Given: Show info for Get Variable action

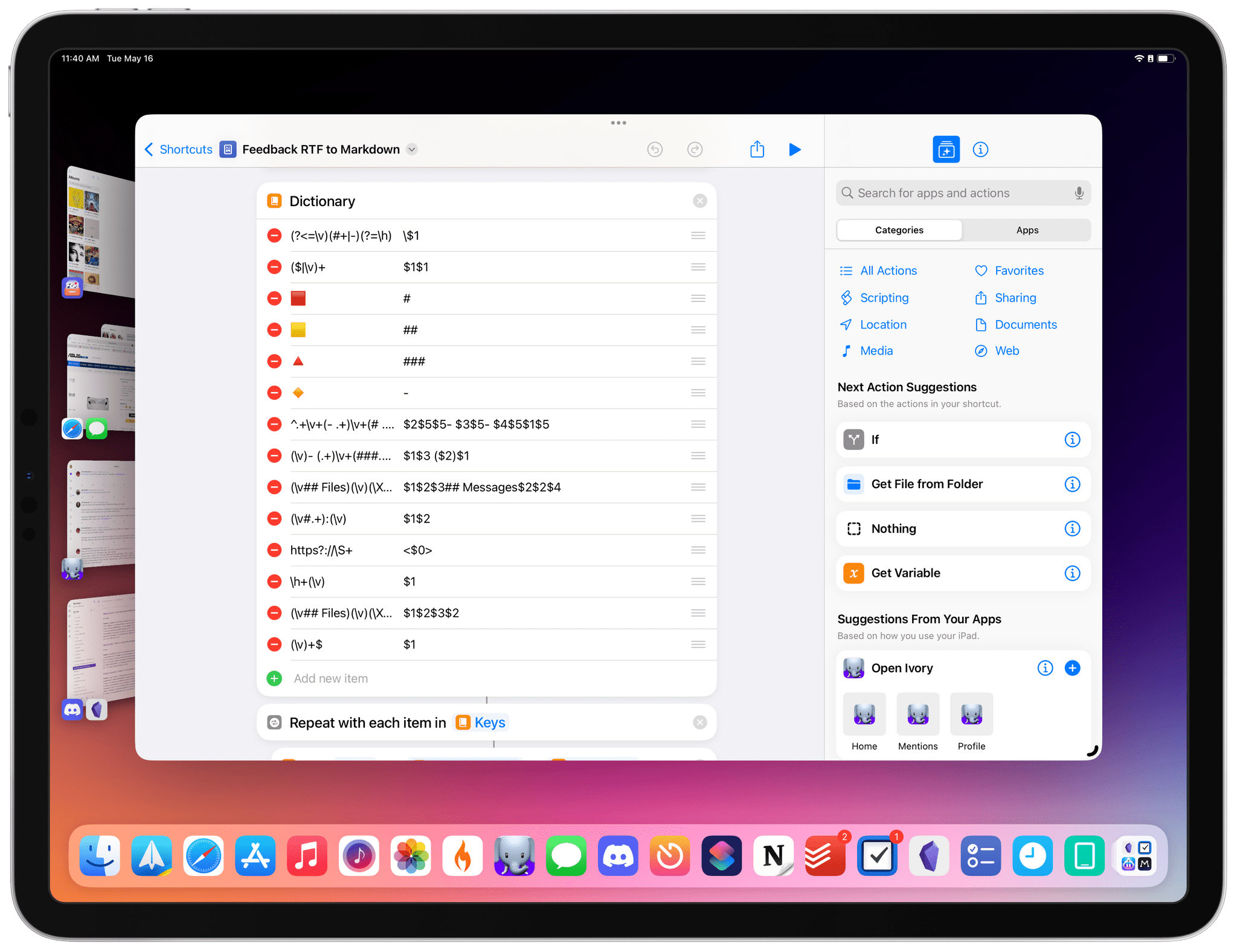Looking at the screenshot, I should 1072,573.
